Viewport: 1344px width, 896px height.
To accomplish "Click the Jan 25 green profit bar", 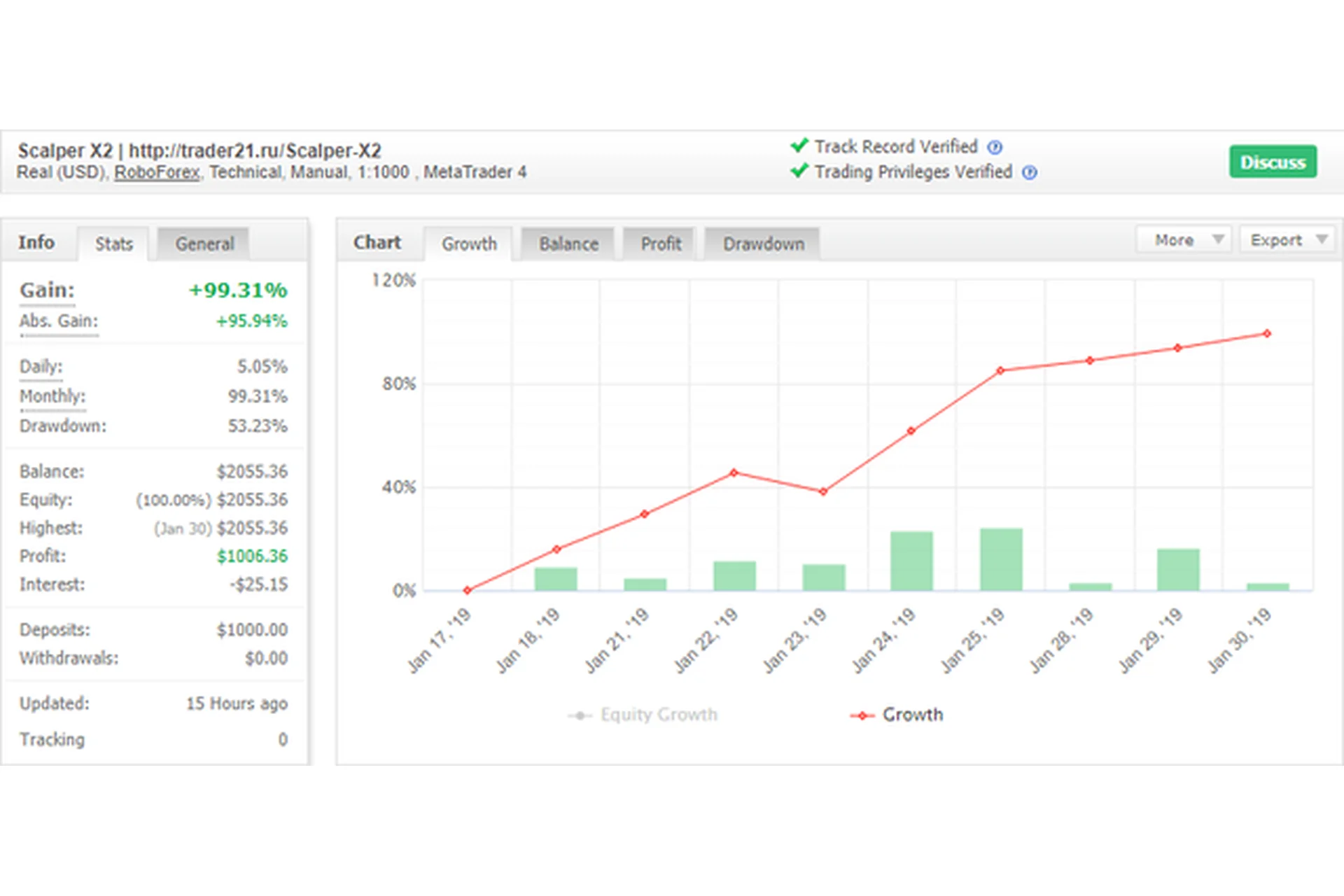I will pyautogui.click(x=1001, y=559).
